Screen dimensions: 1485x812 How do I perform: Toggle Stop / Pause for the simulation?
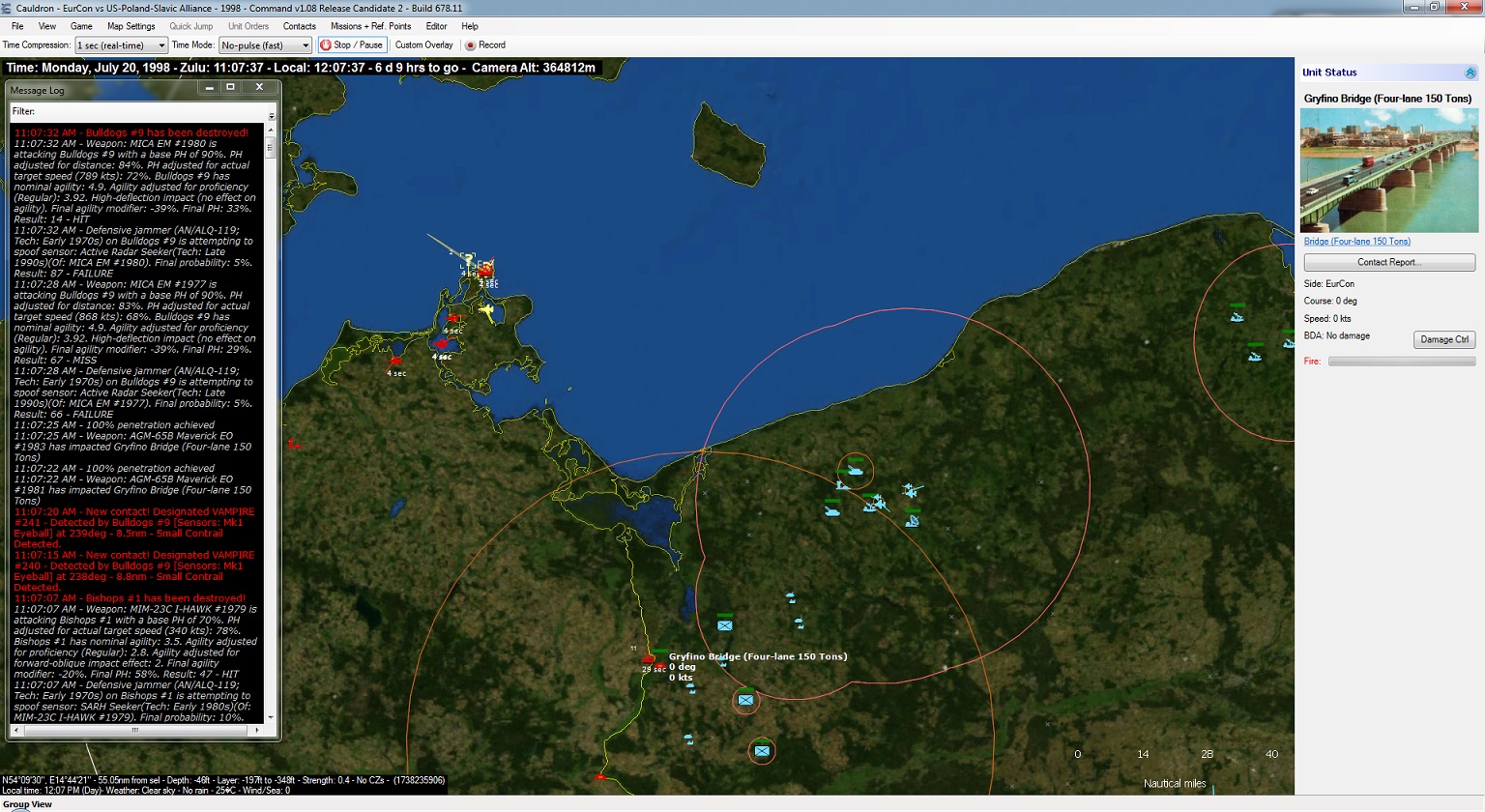pyautogui.click(x=352, y=44)
